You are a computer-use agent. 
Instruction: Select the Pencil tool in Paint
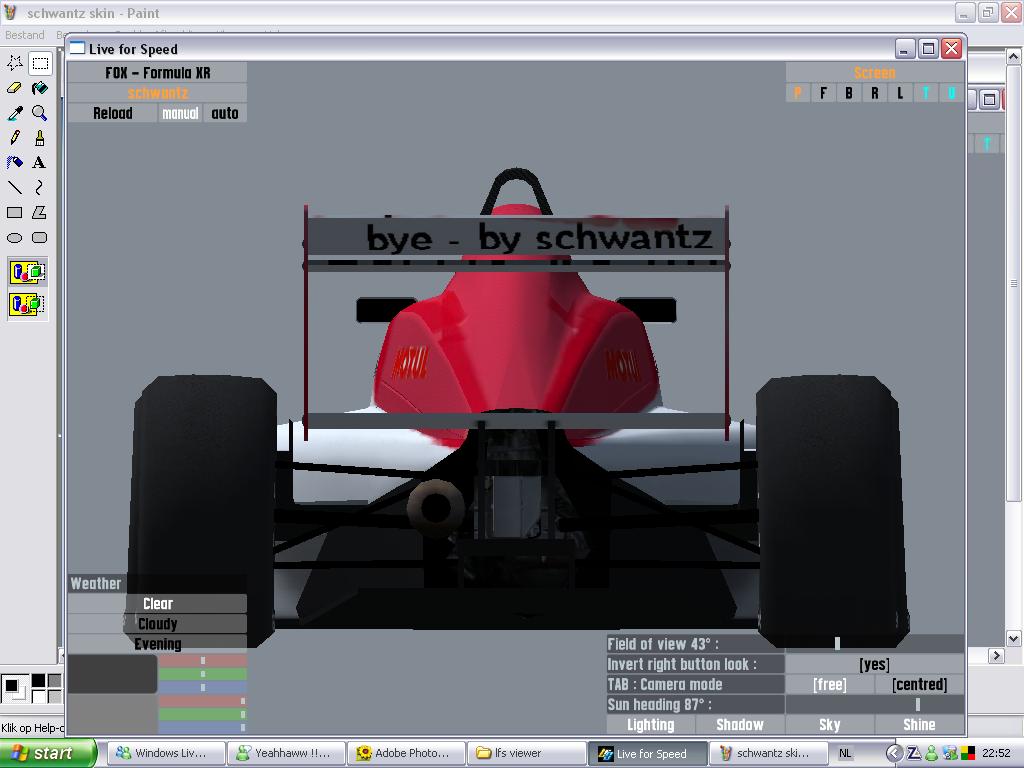(14, 138)
